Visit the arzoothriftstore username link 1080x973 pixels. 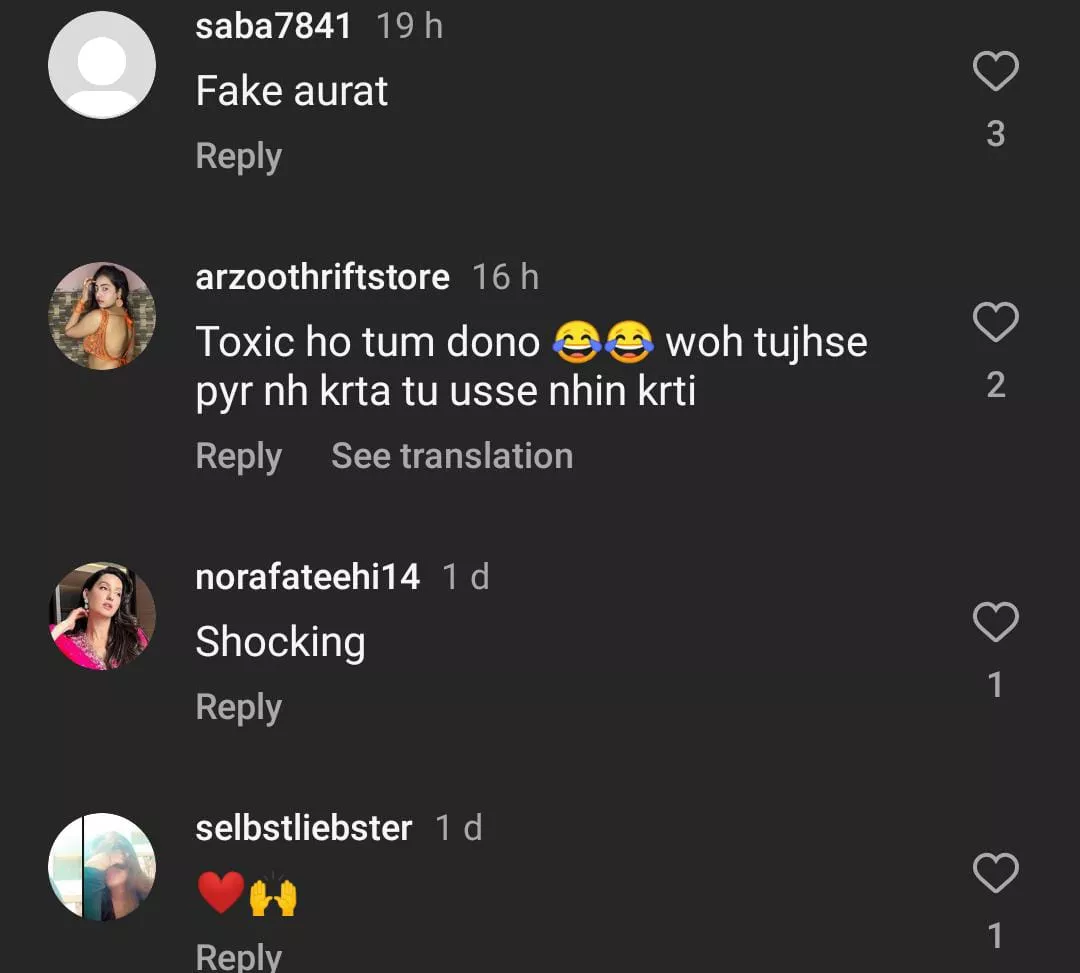click(322, 277)
